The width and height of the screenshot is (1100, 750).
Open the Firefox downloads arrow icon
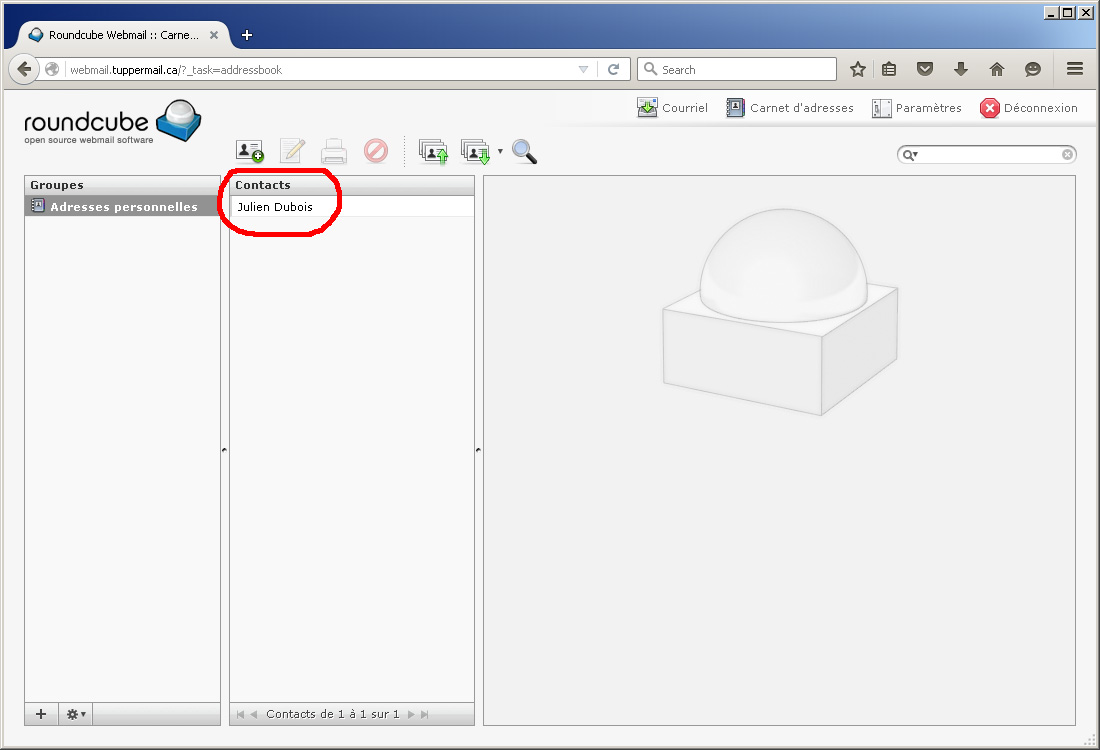961,69
